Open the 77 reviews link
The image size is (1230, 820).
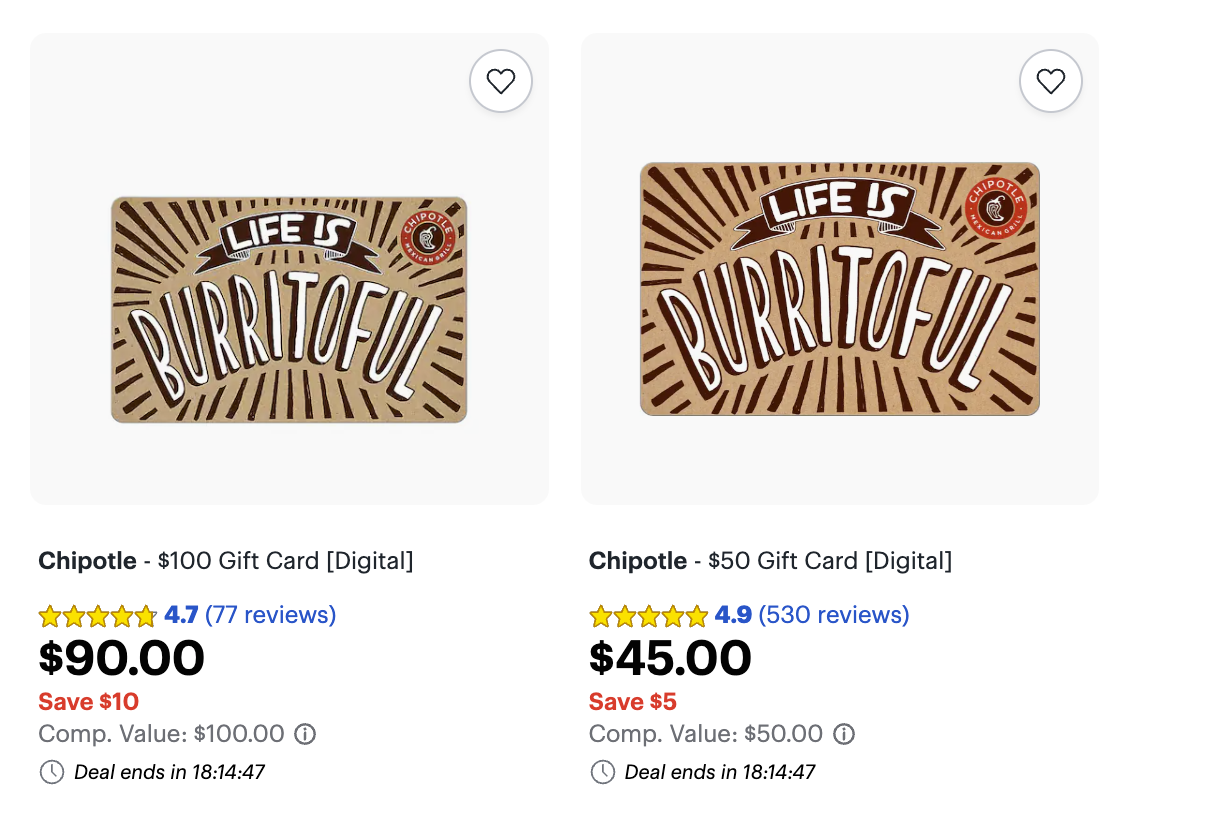click(x=271, y=614)
